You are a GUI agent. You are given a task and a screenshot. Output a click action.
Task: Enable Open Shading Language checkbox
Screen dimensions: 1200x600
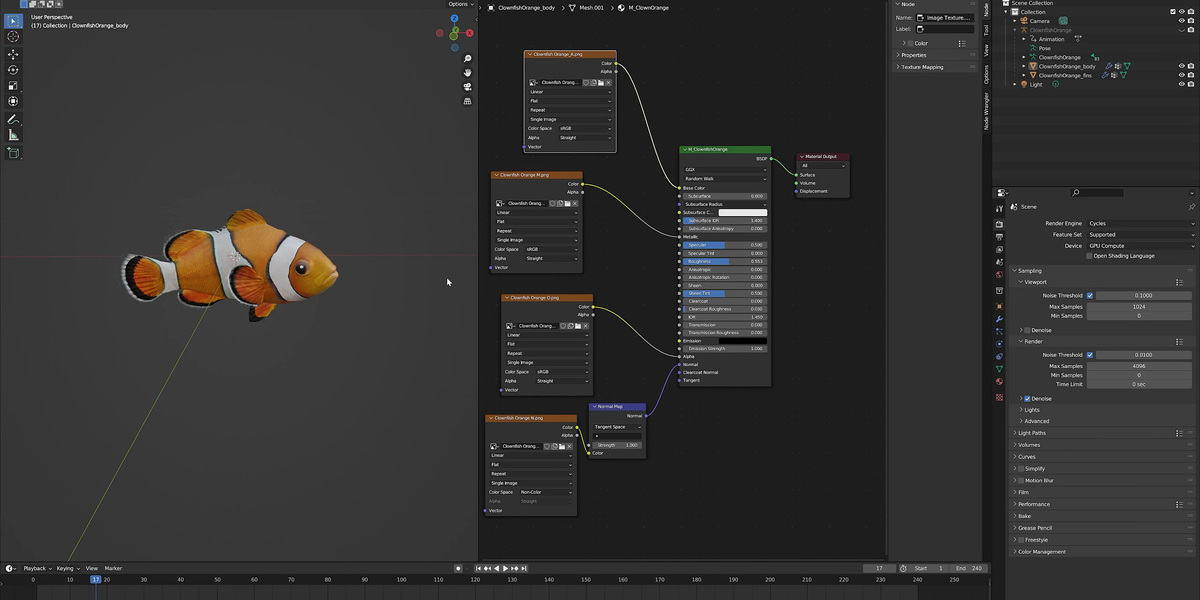point(1090,256)
